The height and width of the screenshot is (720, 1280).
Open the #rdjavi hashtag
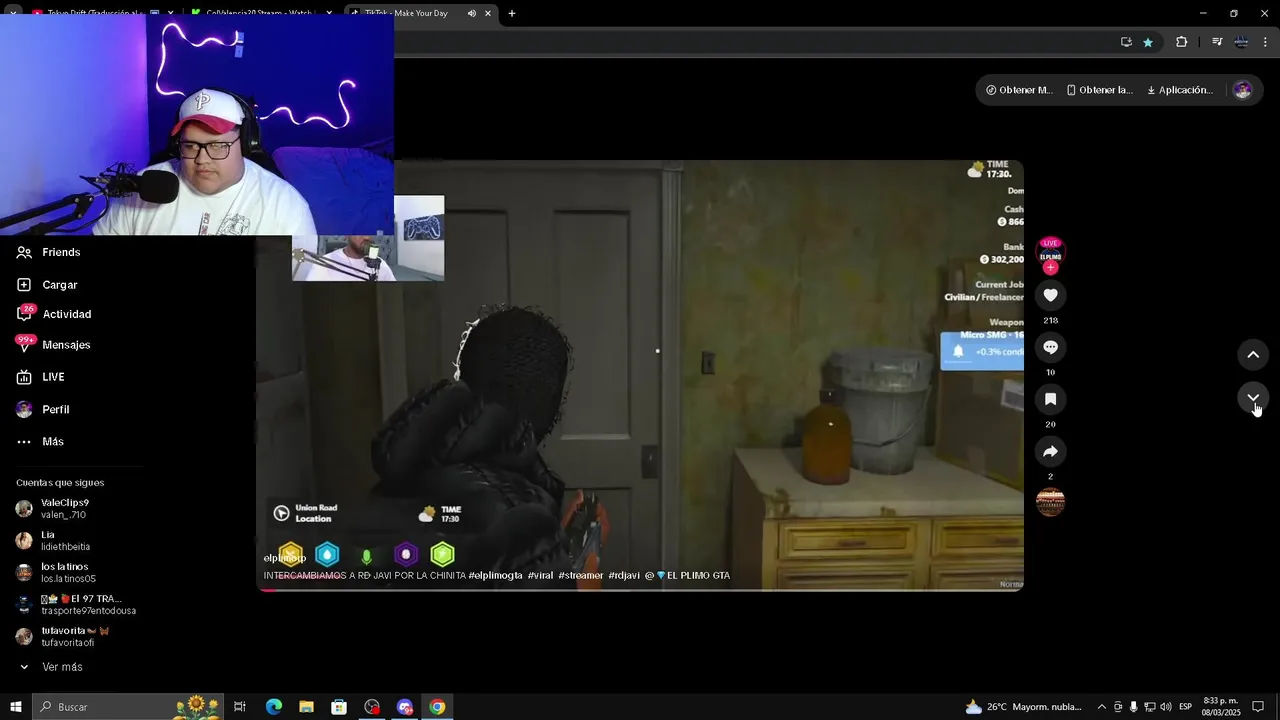pos(624,576)
